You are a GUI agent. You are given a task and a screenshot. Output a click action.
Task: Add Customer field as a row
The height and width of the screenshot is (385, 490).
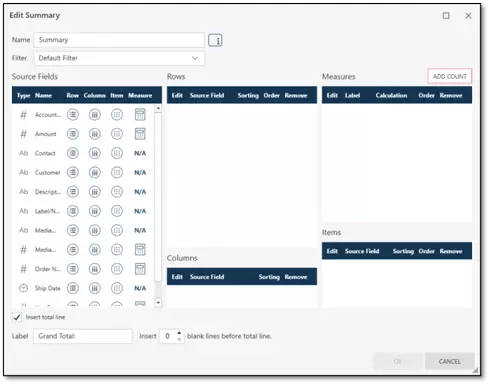(73, 172)
